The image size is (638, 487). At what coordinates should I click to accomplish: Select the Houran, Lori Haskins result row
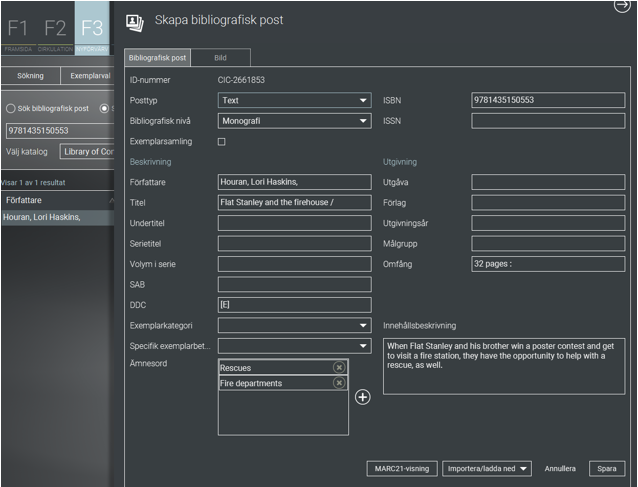click(x=57, y=217)
